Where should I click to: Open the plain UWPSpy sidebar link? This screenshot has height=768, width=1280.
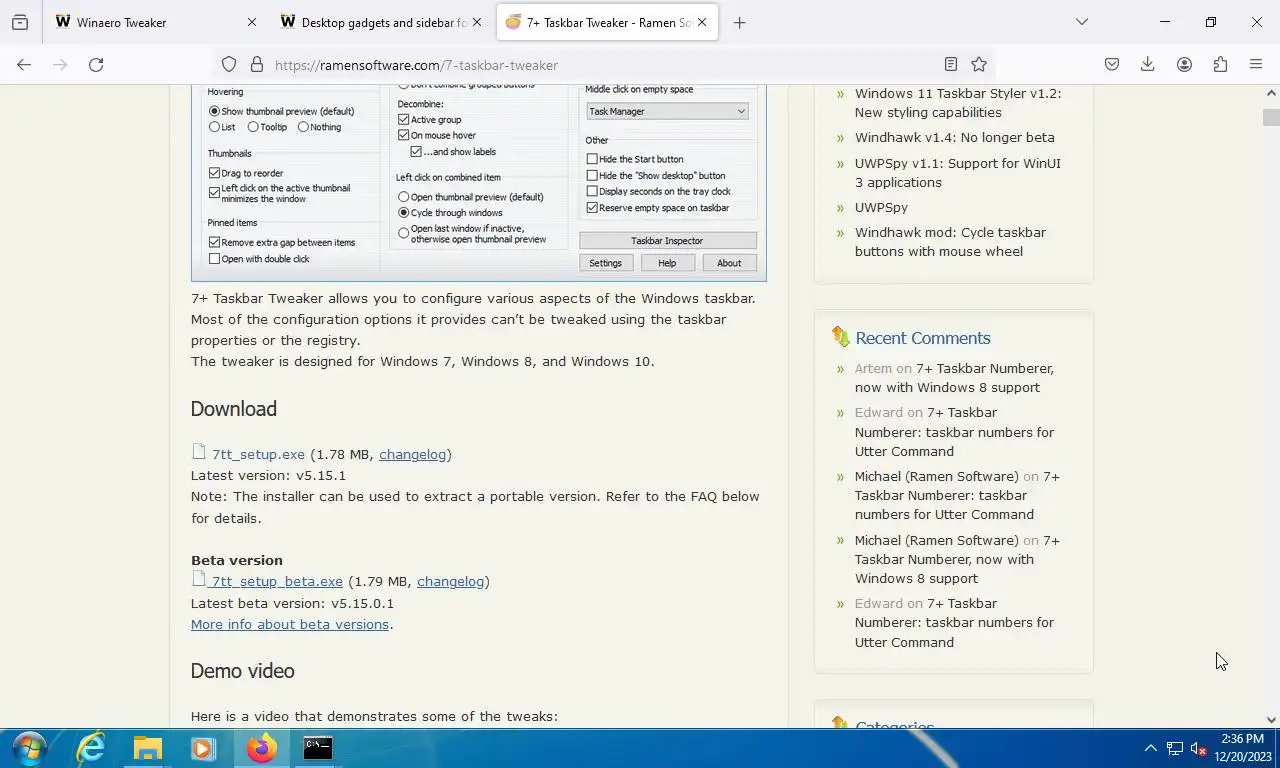[881, 207]
